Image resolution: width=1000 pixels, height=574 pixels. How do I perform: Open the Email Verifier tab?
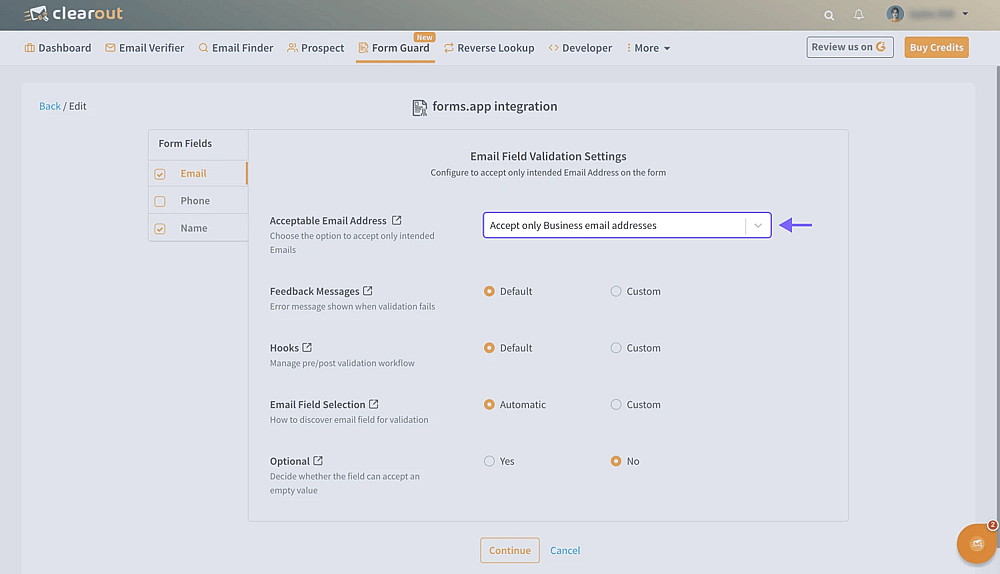click(x=145, y=48)
